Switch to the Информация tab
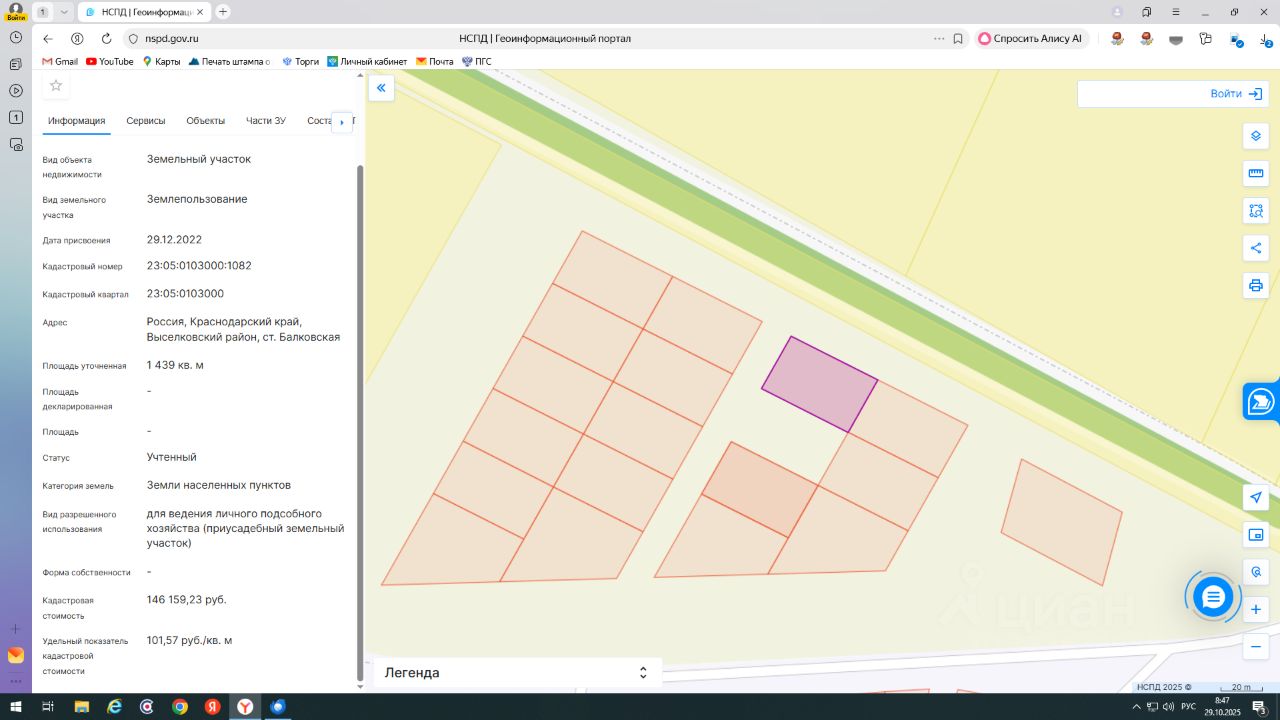This screenshot has width=1280, height=720. coord(77,121)
